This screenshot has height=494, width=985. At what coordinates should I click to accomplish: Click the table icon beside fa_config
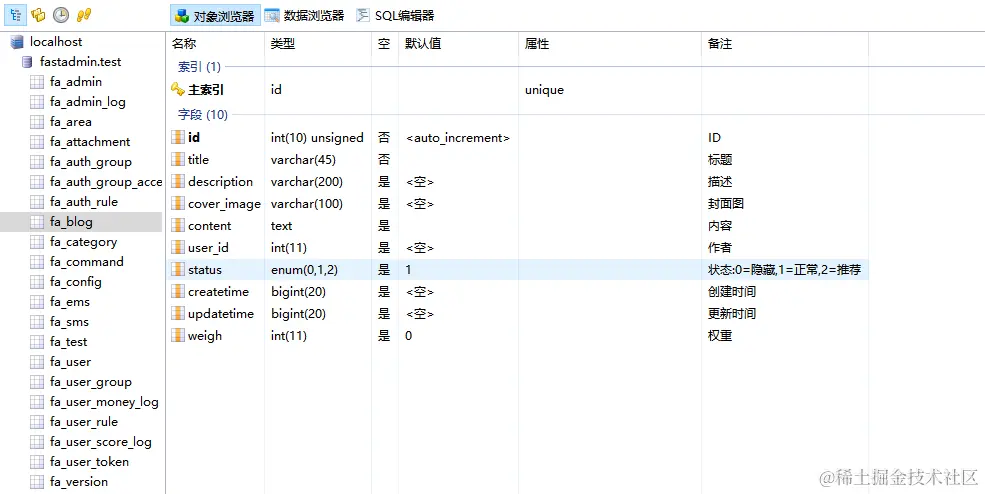click(38, 283)
